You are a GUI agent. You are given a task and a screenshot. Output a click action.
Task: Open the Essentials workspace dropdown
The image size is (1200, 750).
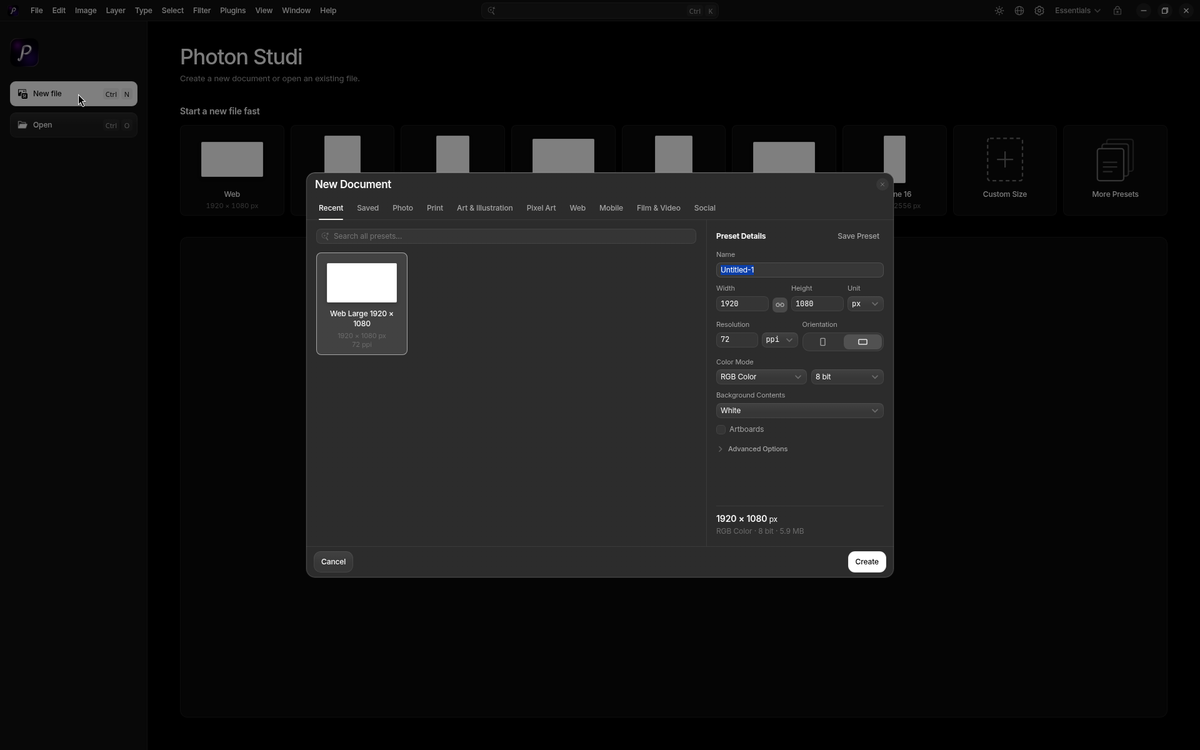point(1077,11)
